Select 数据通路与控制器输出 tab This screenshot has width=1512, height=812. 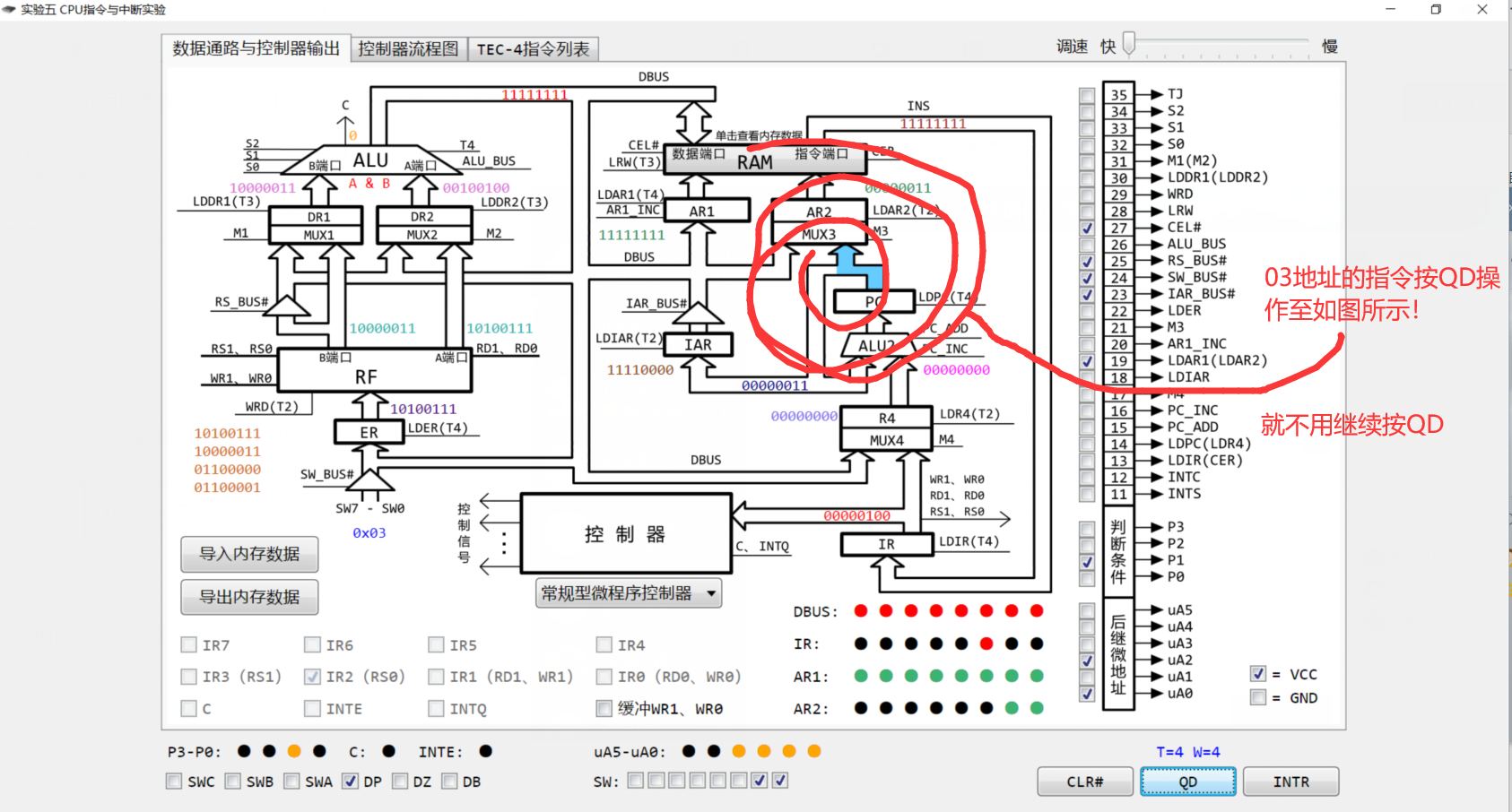click(x=256, y=48)
